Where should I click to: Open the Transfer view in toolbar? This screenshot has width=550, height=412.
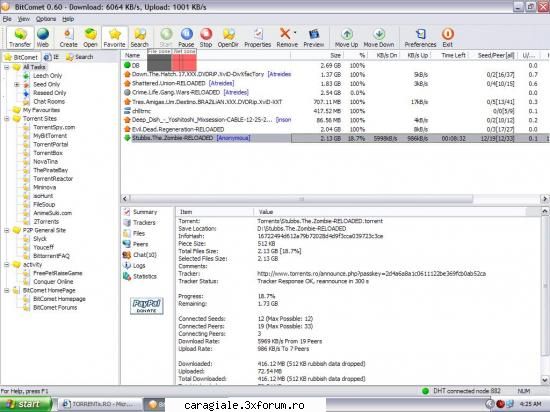point(20,37)
